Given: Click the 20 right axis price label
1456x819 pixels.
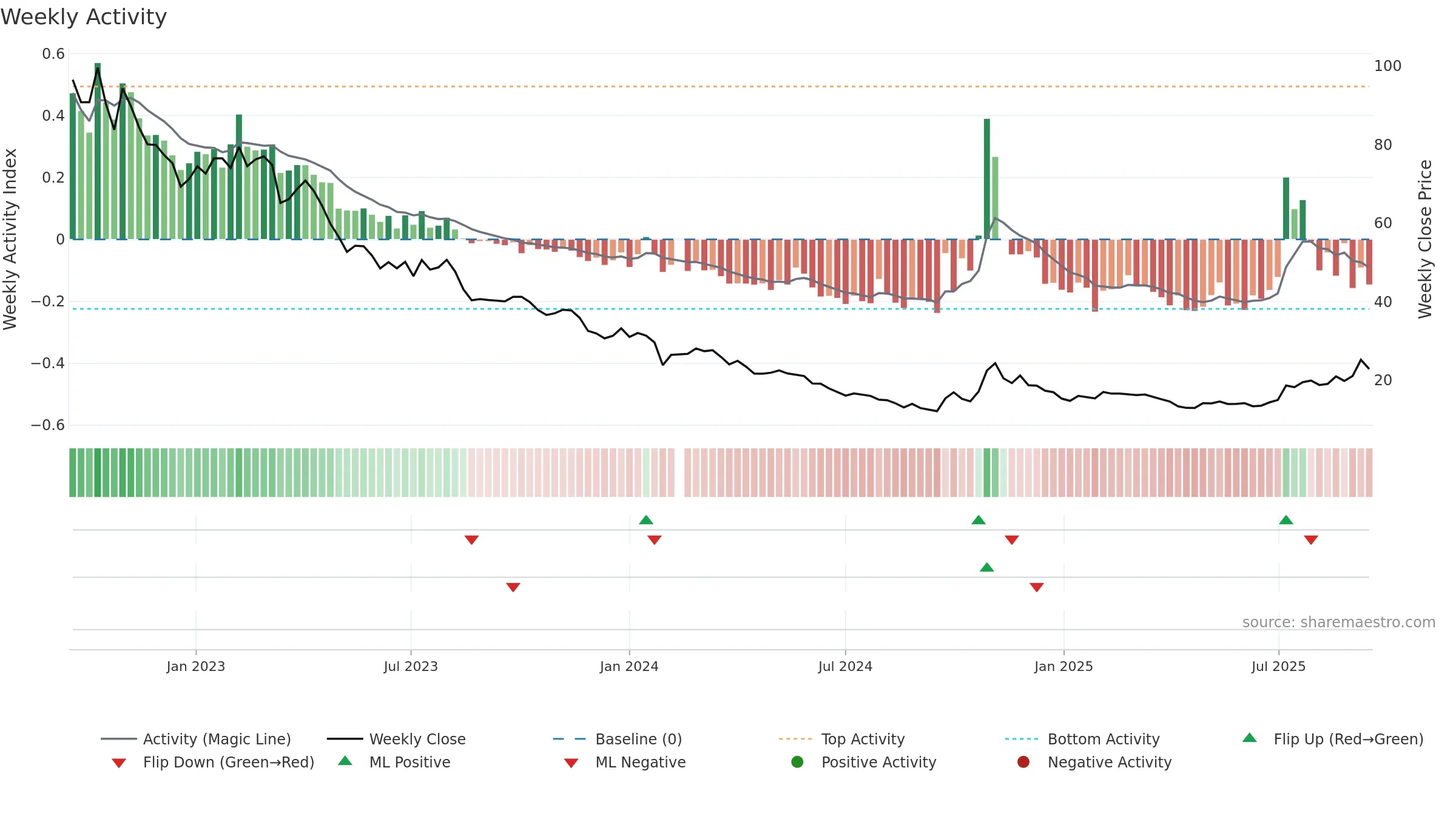Looking at the screenshot, I should (x=1383, y=380).
